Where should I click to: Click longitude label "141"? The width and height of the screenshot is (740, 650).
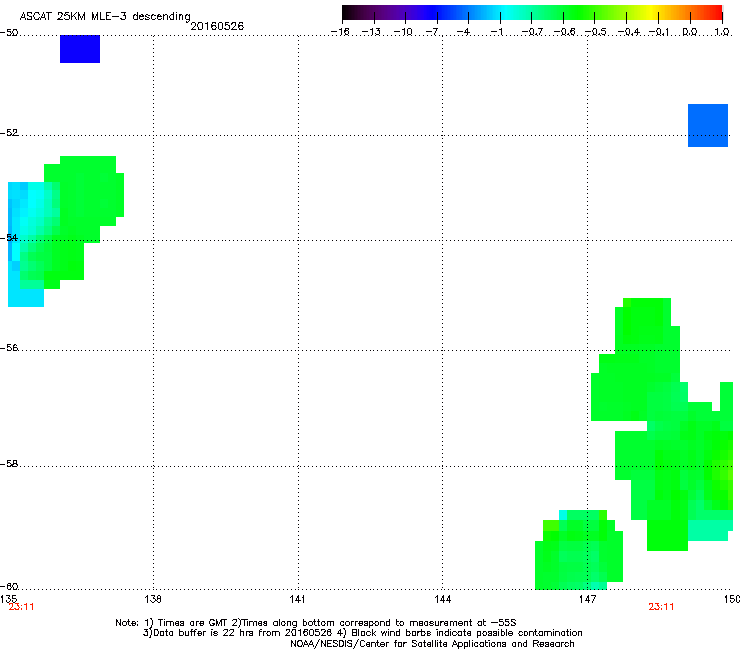297,599
